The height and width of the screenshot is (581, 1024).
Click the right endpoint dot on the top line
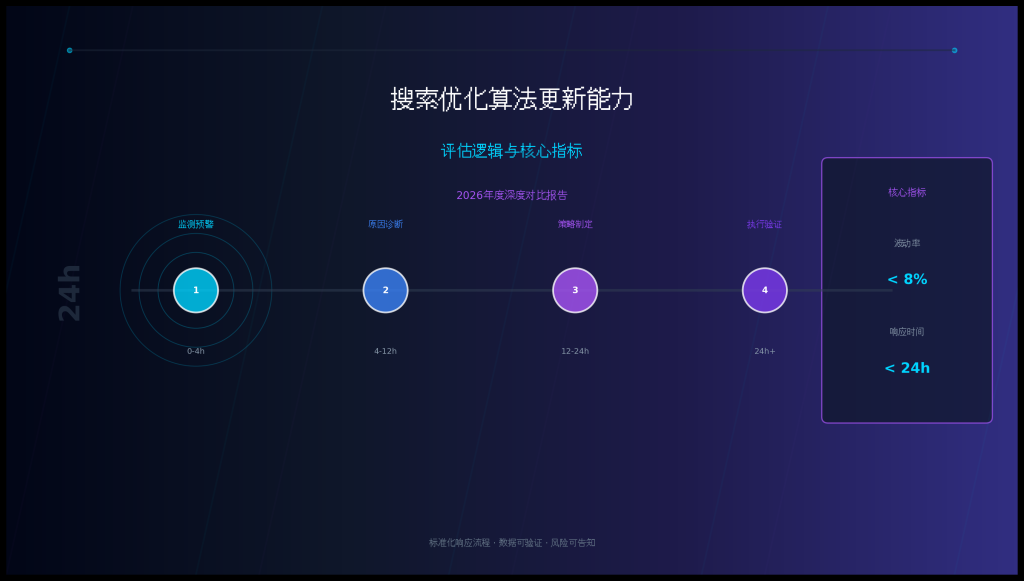[955, 49]
